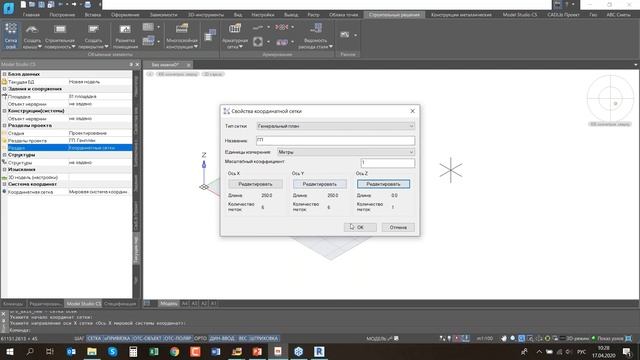Screen dimensions: 640x360
Task: Collapse the База данных group
Action: (x=4, y=74)
